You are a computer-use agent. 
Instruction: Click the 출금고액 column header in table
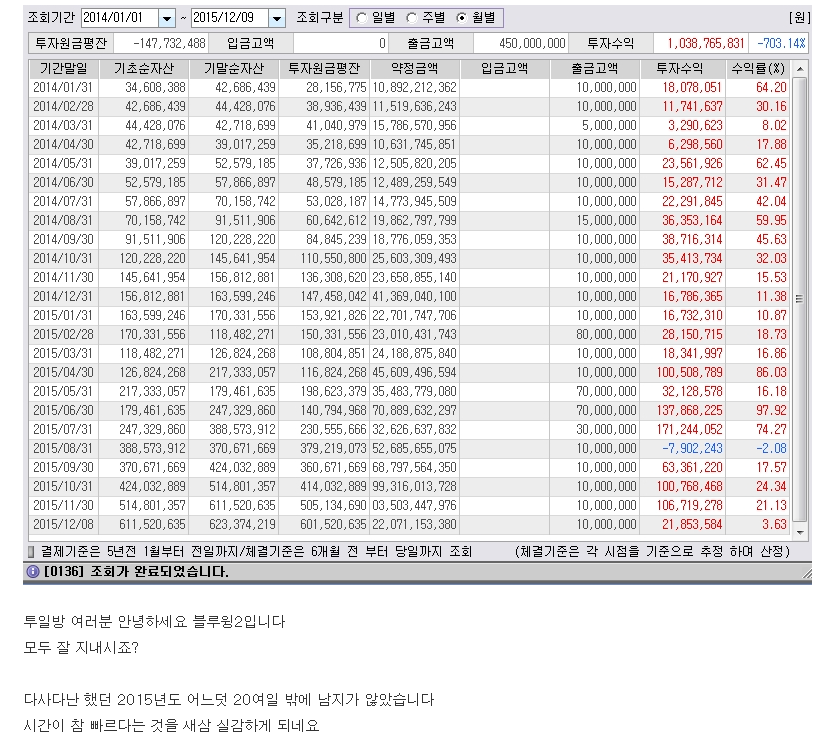(595, 68)
